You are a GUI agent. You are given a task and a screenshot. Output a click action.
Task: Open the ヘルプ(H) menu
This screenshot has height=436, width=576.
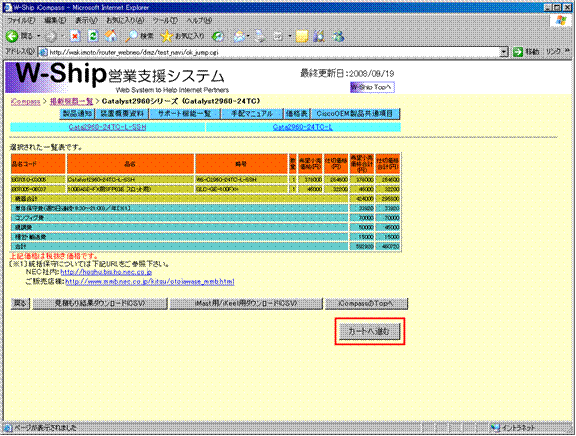point(199,21)
